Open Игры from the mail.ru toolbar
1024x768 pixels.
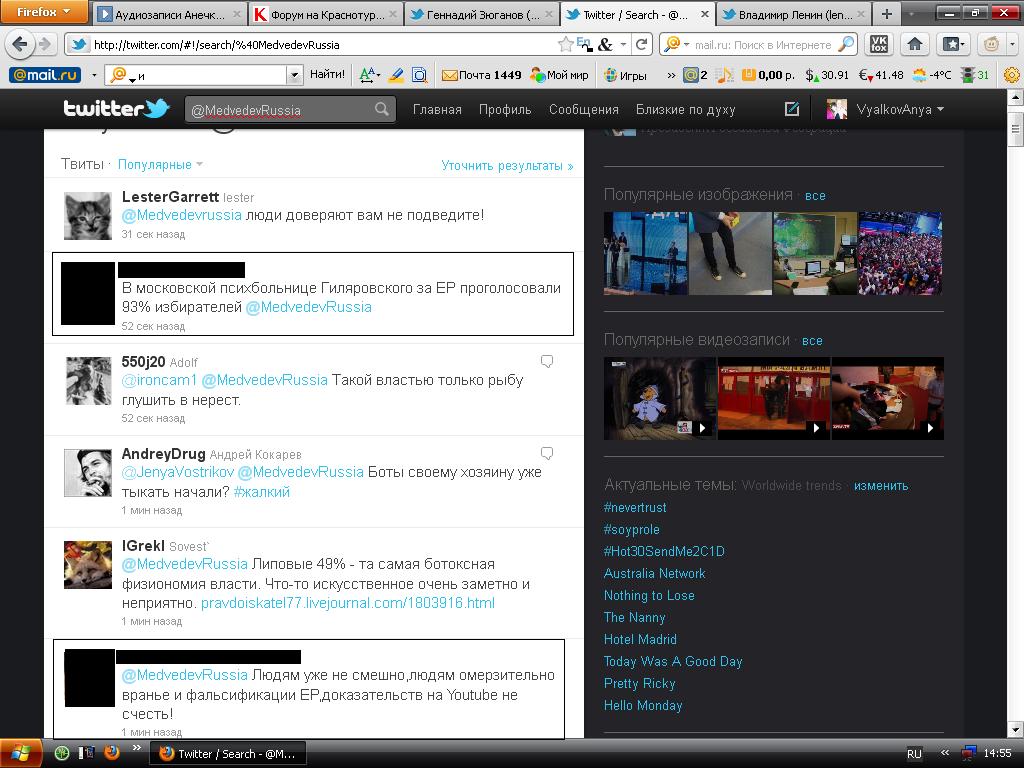click(x=625, y=75)
